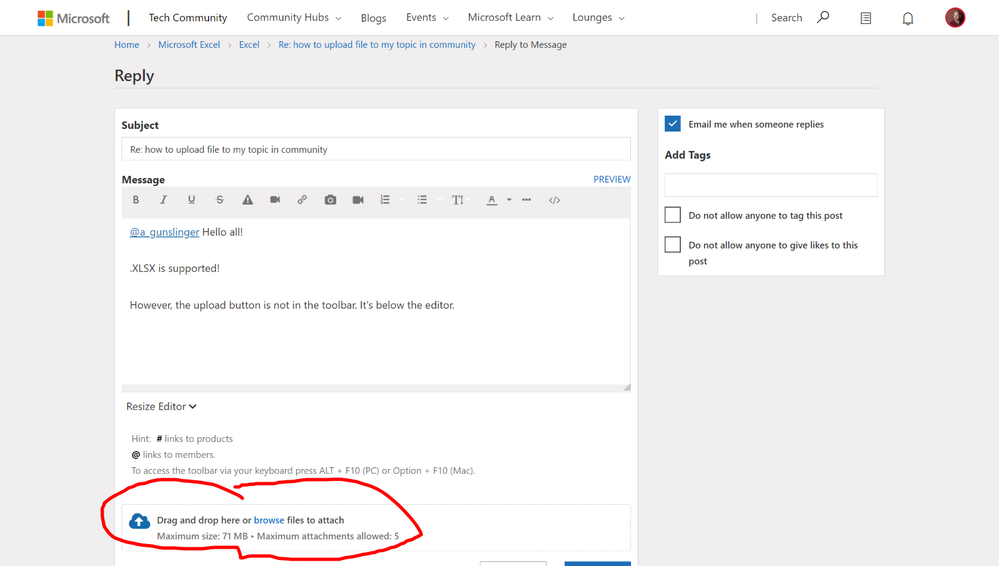Check 'Do not allow anyone to give likes'

pos(672,244)
